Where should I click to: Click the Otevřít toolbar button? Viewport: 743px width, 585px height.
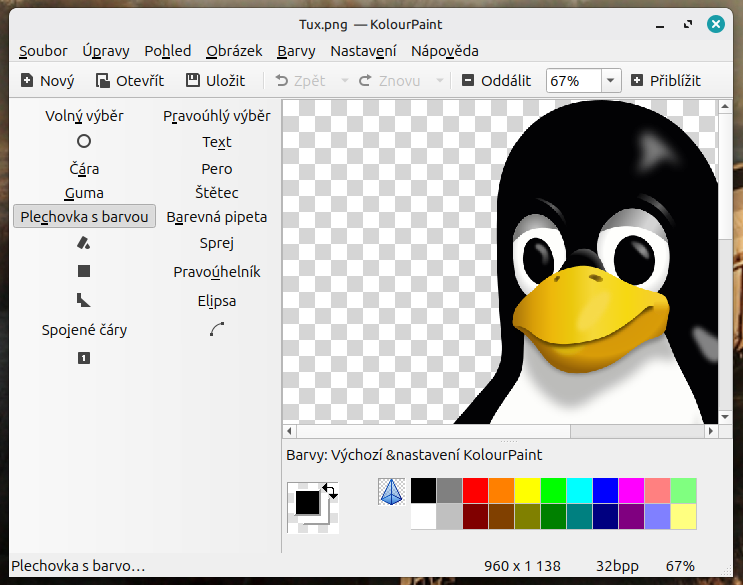pyautogui.click(x=130, y=81)
